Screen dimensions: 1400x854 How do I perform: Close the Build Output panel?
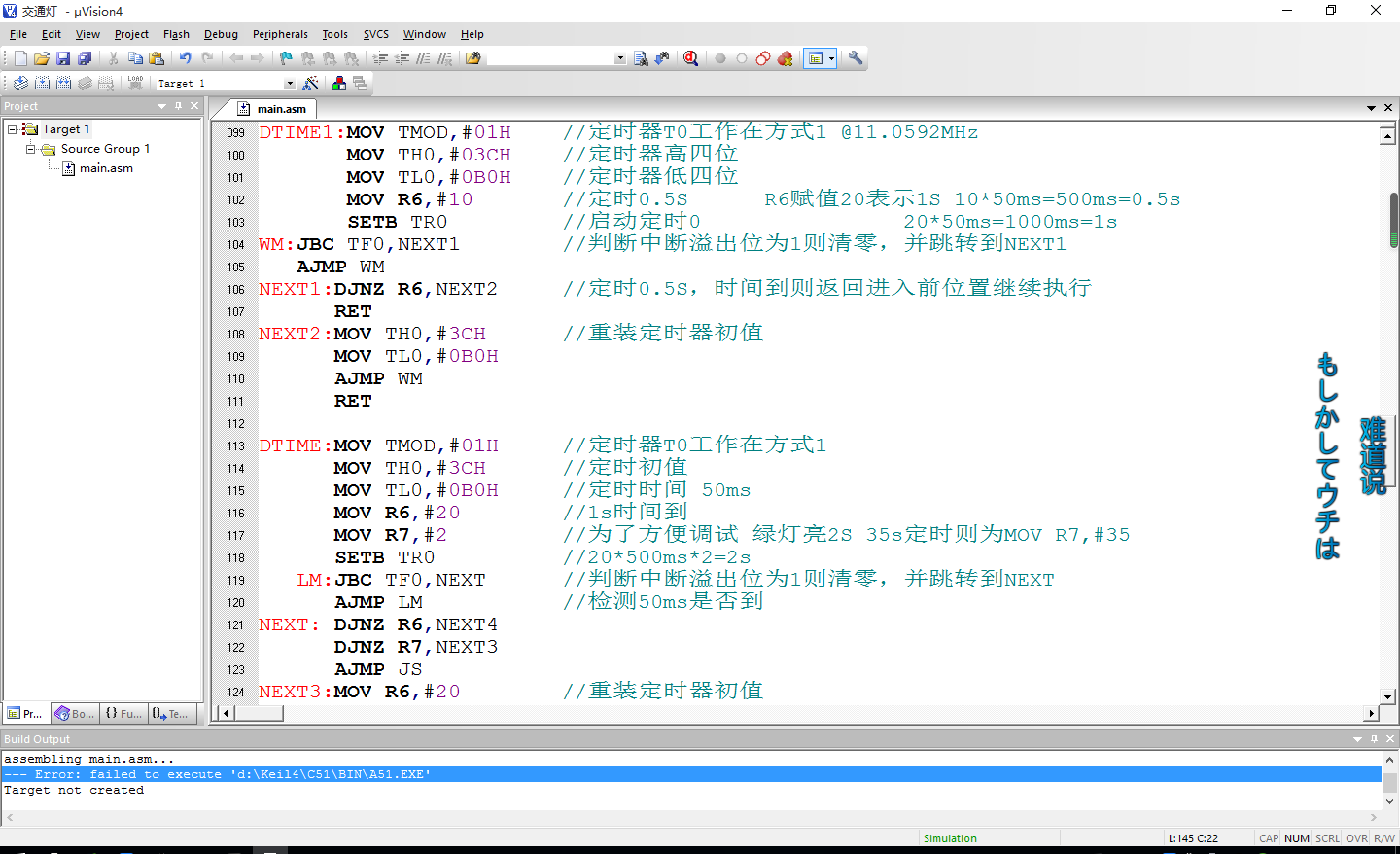pos(1389,739)
